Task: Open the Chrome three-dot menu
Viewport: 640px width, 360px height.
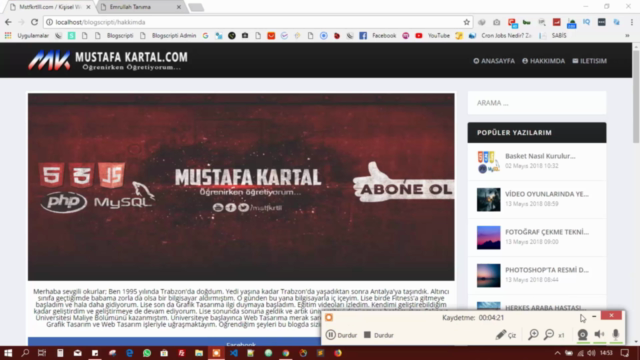Action: click(631, 22)
